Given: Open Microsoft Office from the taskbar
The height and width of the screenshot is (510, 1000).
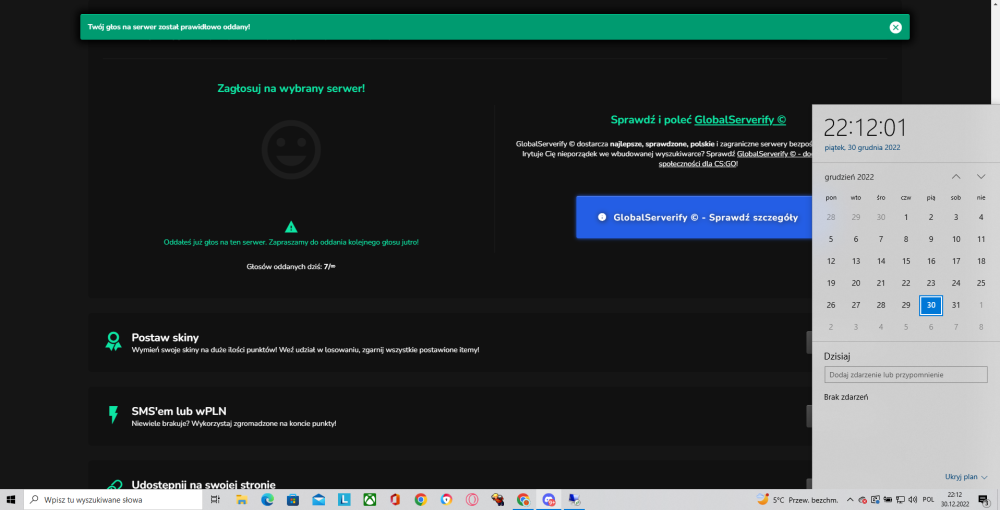Looking at the screenshot, I should 395,500.
